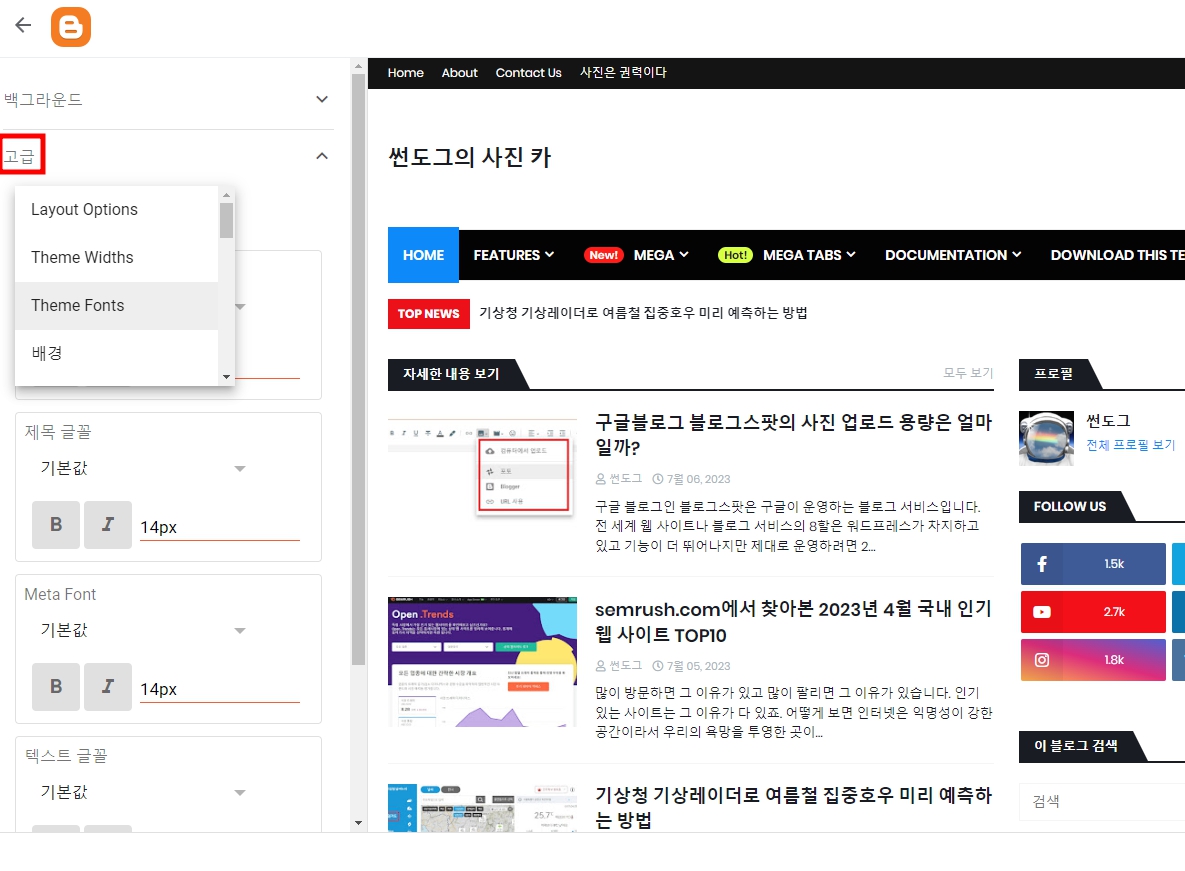1185x871 pixels.
Task: Toggle bold for 제목 글꼴
Action: (x=56, y=524)
